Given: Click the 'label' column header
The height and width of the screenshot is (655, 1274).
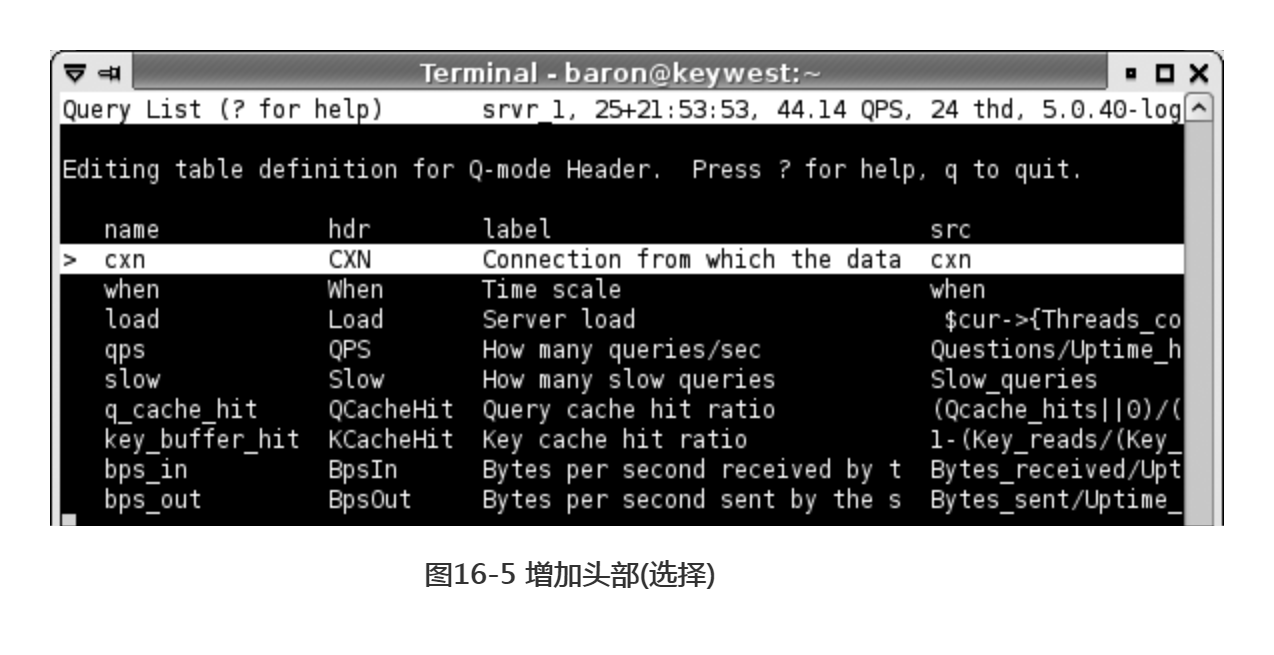Looking at the screenshot, I should coord(517,230).
